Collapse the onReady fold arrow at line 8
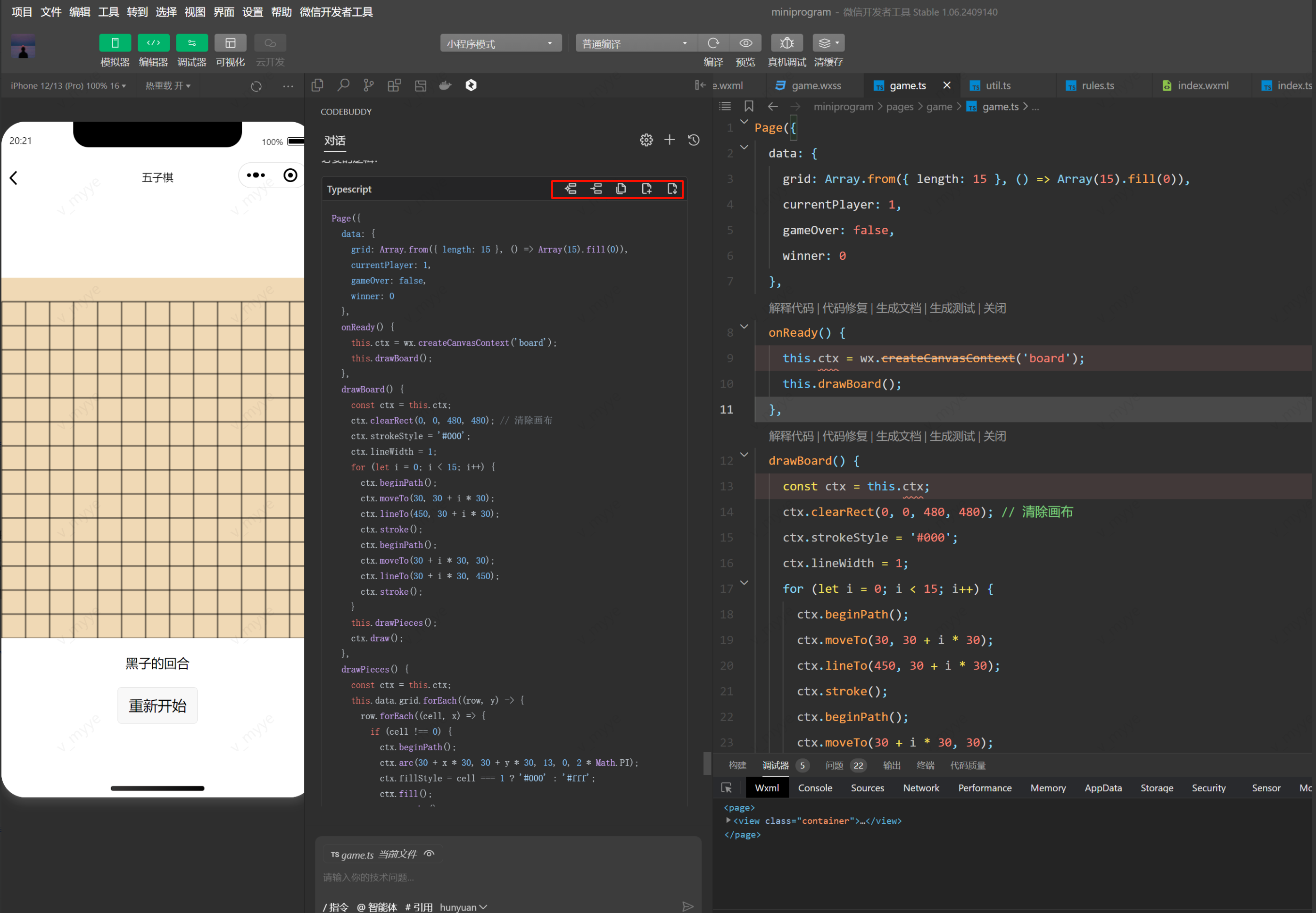This screenshot has width=1316, height=913. tap(744, 327)
